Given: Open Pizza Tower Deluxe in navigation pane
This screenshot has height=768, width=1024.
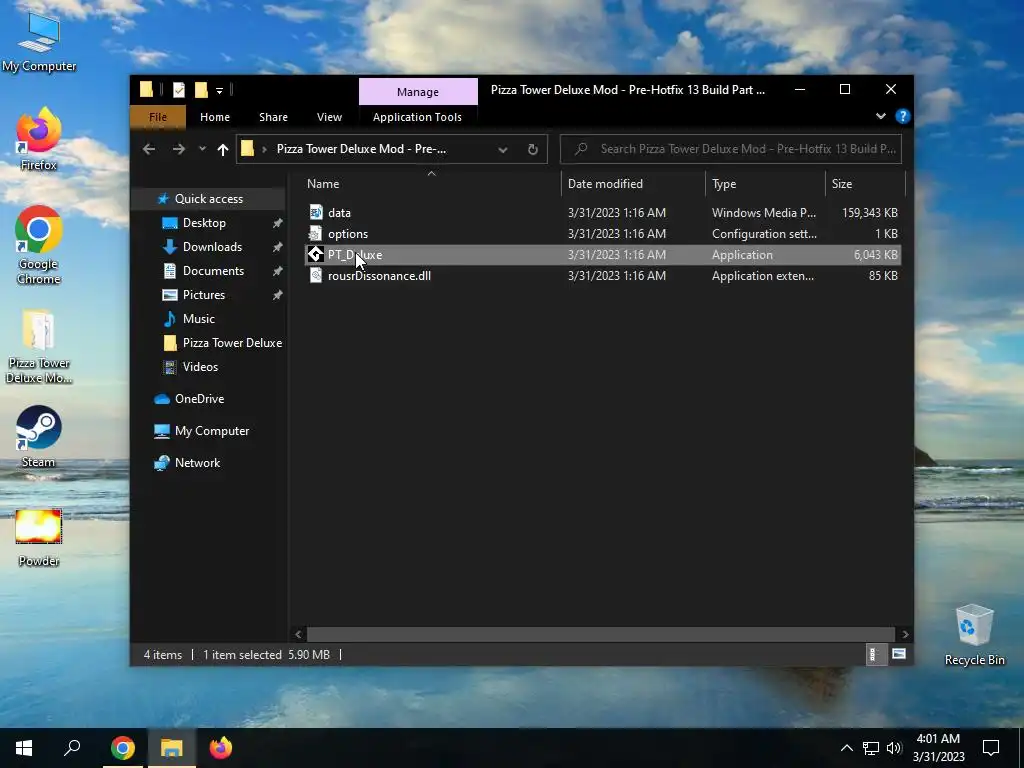Looking at the screenshot, I should tap(232, 343).
